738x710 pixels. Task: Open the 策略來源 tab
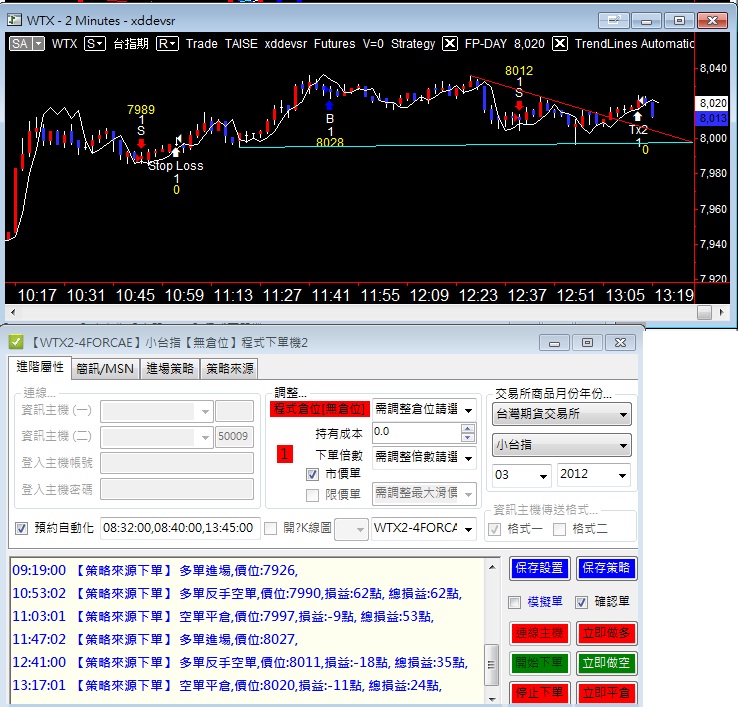point(230,368)
